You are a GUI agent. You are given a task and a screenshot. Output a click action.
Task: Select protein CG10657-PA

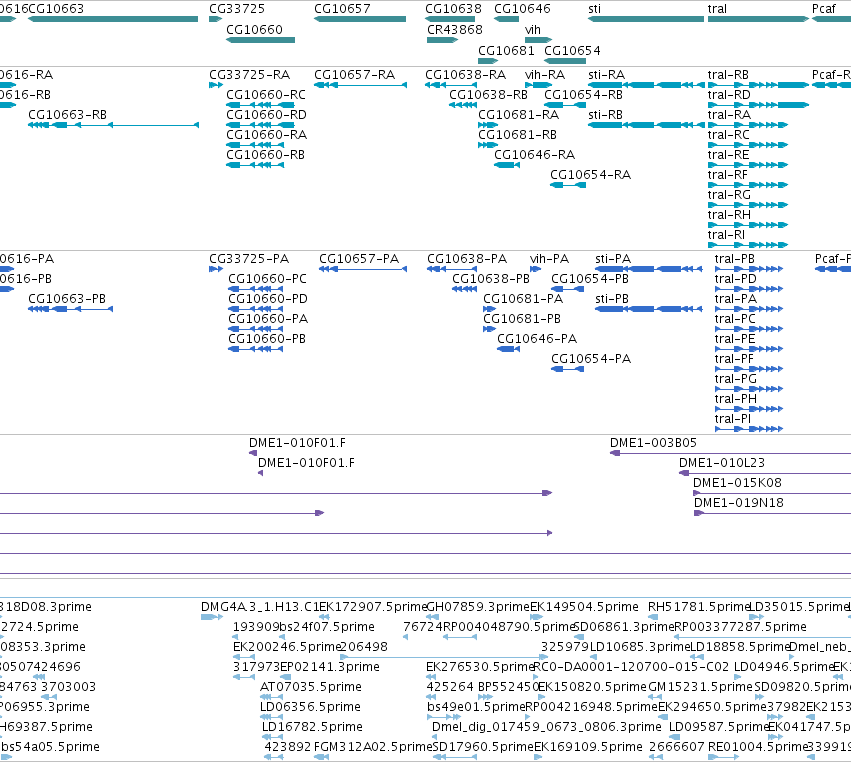point(363,269)
